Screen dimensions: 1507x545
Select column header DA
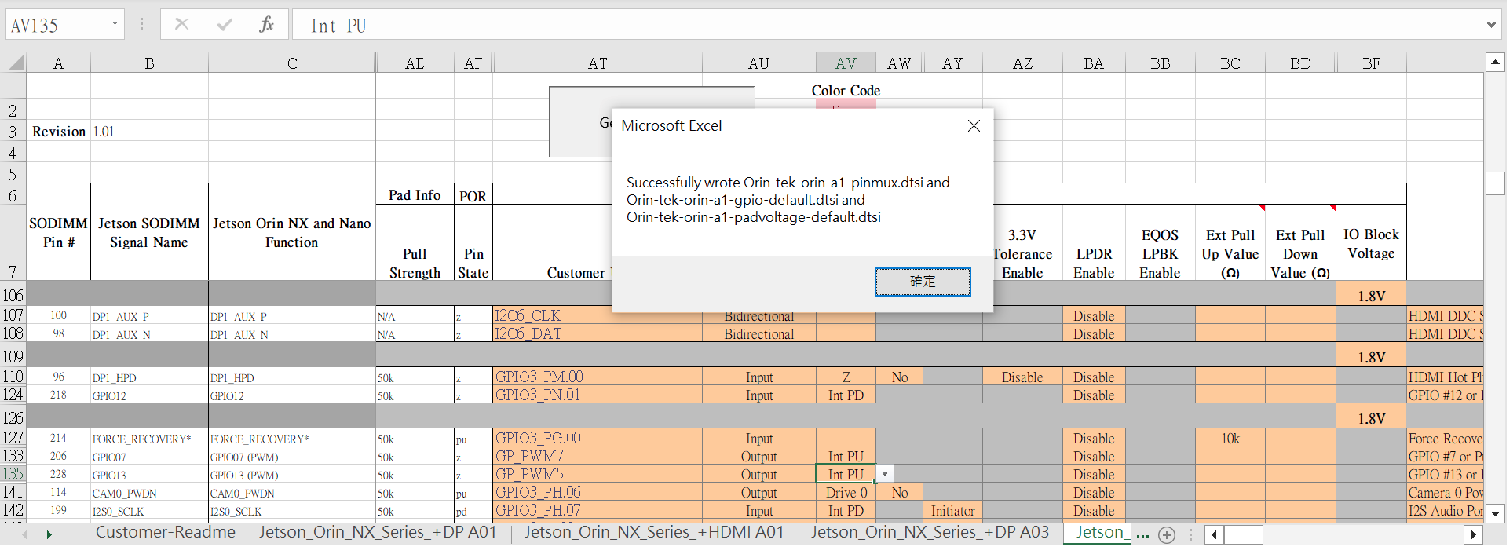1094,63
